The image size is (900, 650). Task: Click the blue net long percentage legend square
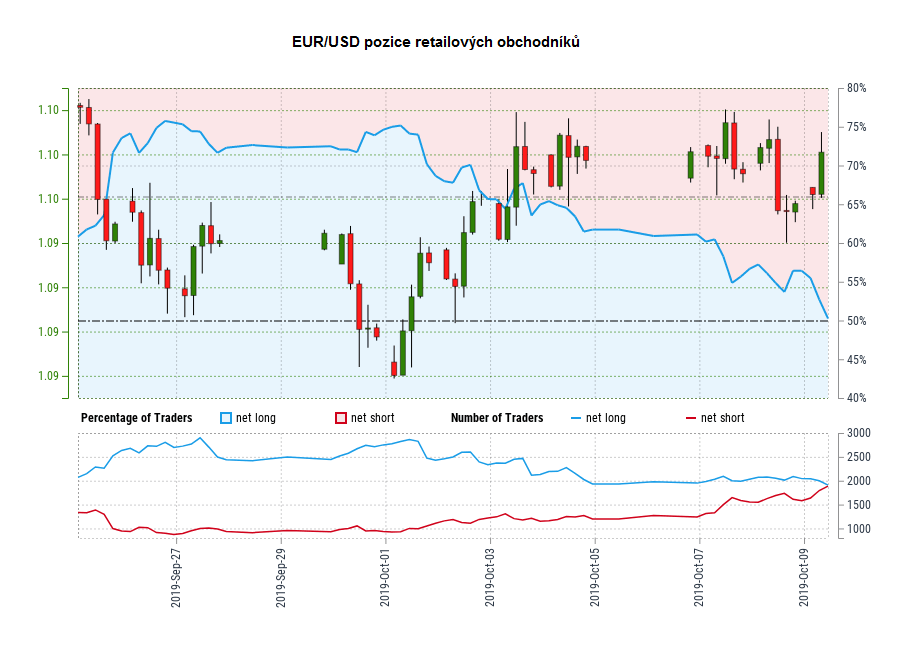click(x=226, y=418)
